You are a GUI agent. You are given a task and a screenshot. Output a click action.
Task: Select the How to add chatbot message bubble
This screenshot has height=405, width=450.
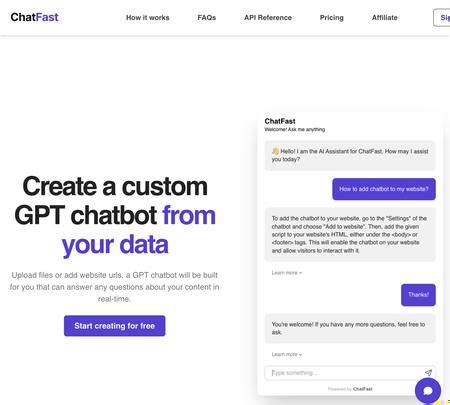tap(384, 189)
